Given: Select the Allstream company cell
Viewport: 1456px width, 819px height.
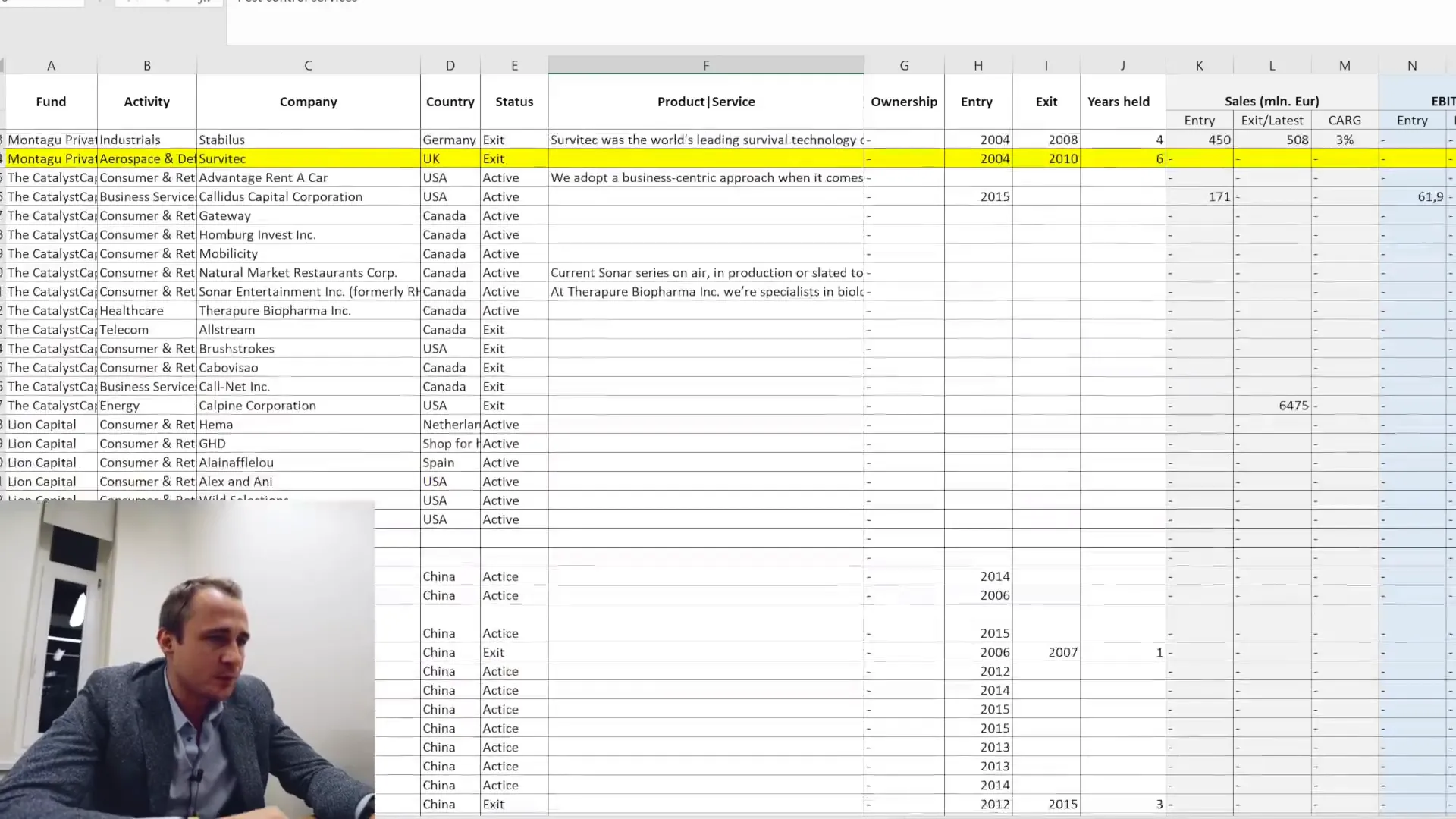Looking at the screenshot, I should click(x=308, y=329).
